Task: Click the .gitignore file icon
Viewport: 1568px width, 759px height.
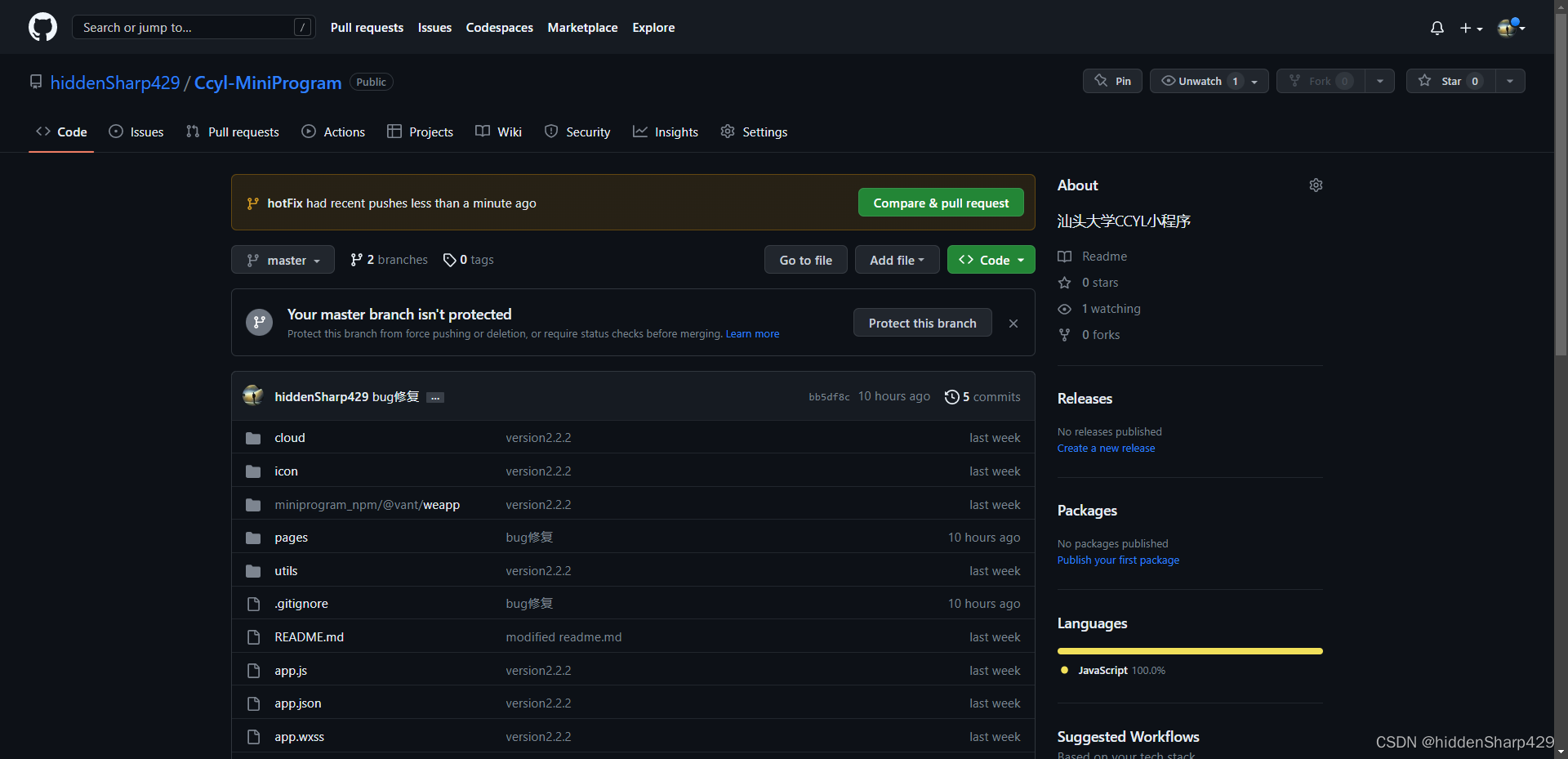Action: tap(253, 604)
